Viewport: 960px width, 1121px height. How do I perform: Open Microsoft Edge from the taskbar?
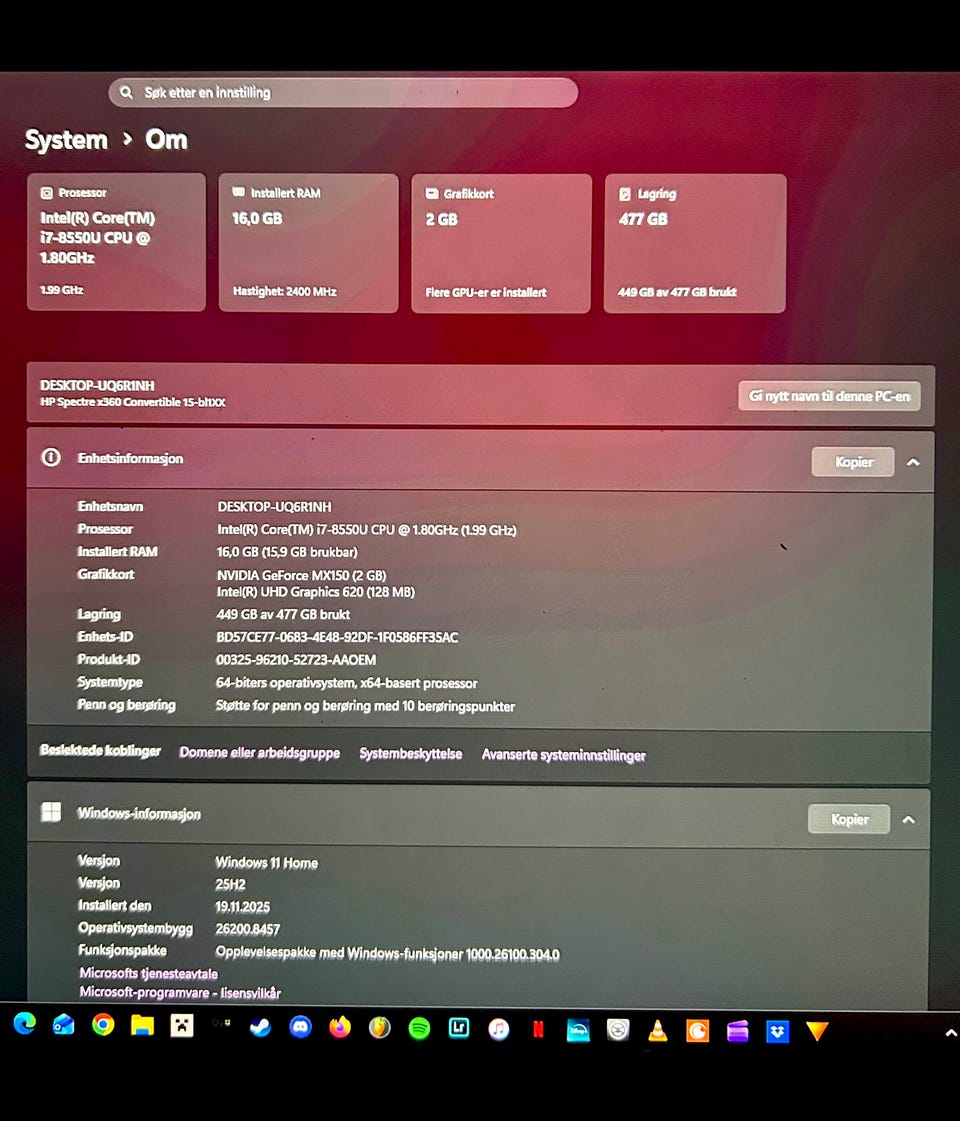pyautogui.click(x=25, y=1025)
